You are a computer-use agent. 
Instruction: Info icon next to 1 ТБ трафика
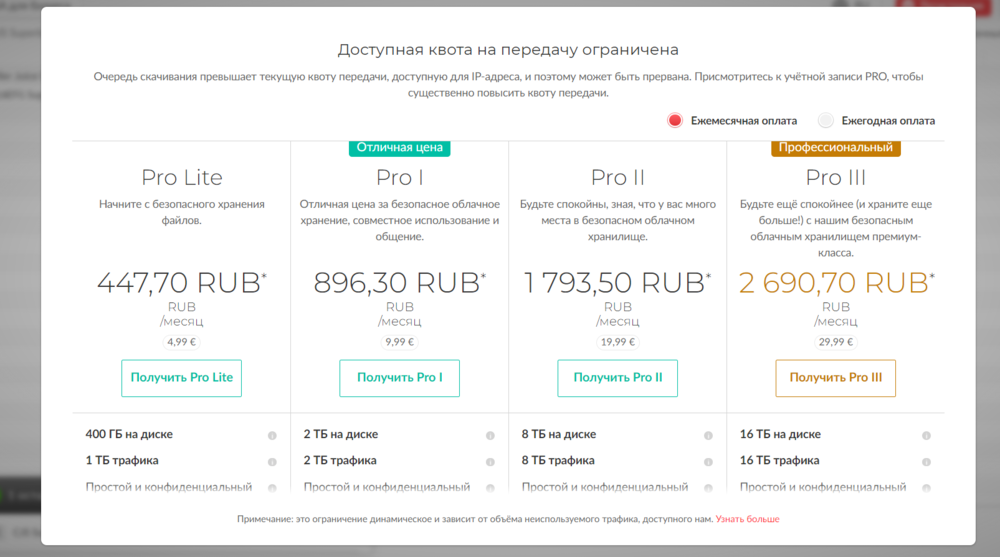272,462
